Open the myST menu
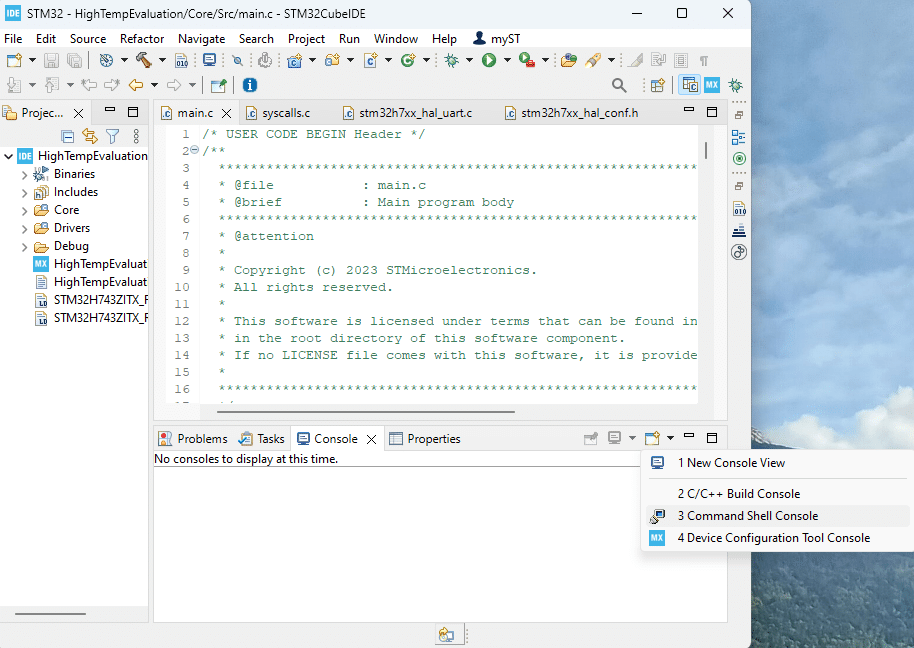The width and height of the screenshot is (914, 648). (x=496, y=38)
